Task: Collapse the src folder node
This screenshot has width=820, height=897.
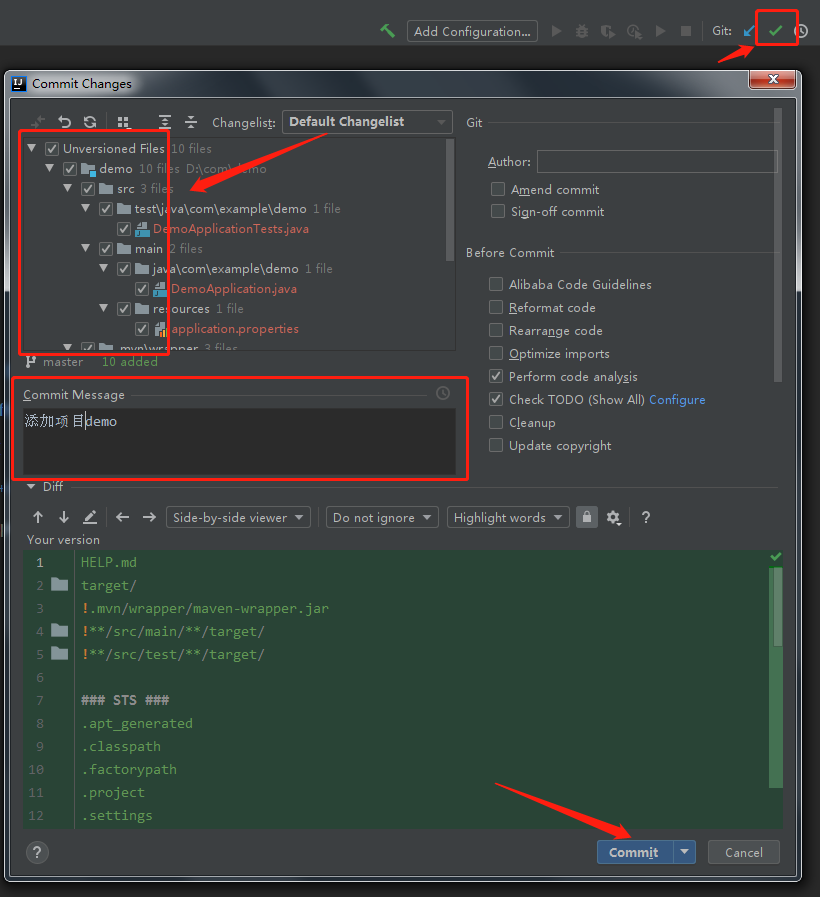Action: click(68, 188)
